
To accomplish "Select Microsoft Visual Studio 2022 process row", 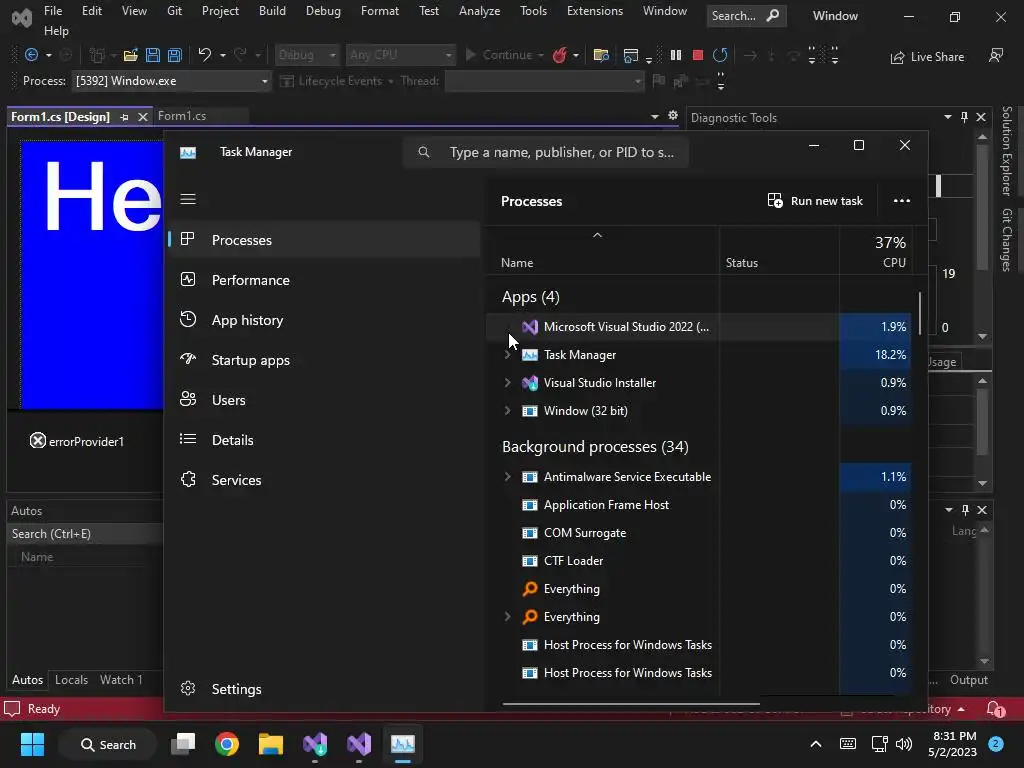I will (x=699, y=327).
